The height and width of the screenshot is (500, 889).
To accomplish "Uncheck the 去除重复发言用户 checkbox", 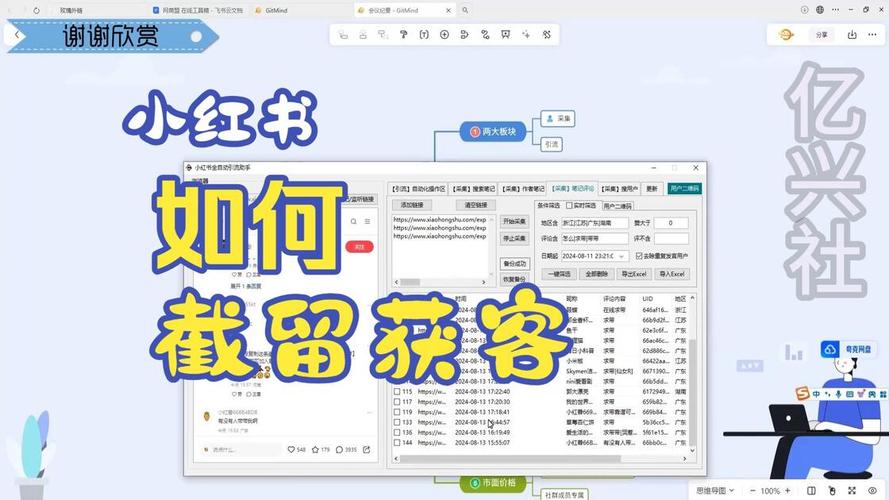I will coord(639,256).
